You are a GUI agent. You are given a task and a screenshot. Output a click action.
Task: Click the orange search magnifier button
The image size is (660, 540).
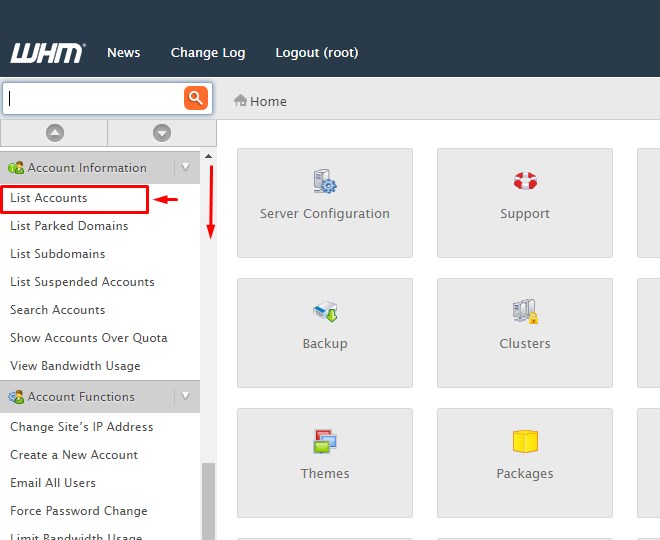point(195,98)
